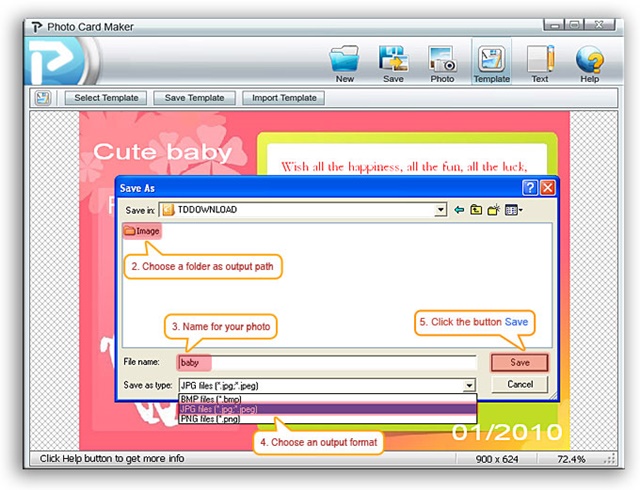Open the Photo tool in toolbar
This screenshot has width=640, height=490.
(x=442, y=62)
